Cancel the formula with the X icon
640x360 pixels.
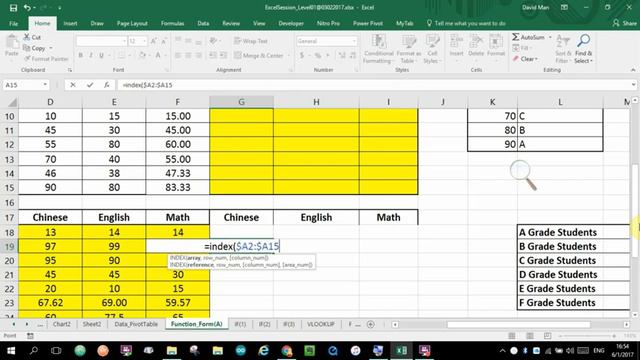click(x=73, y=85)
